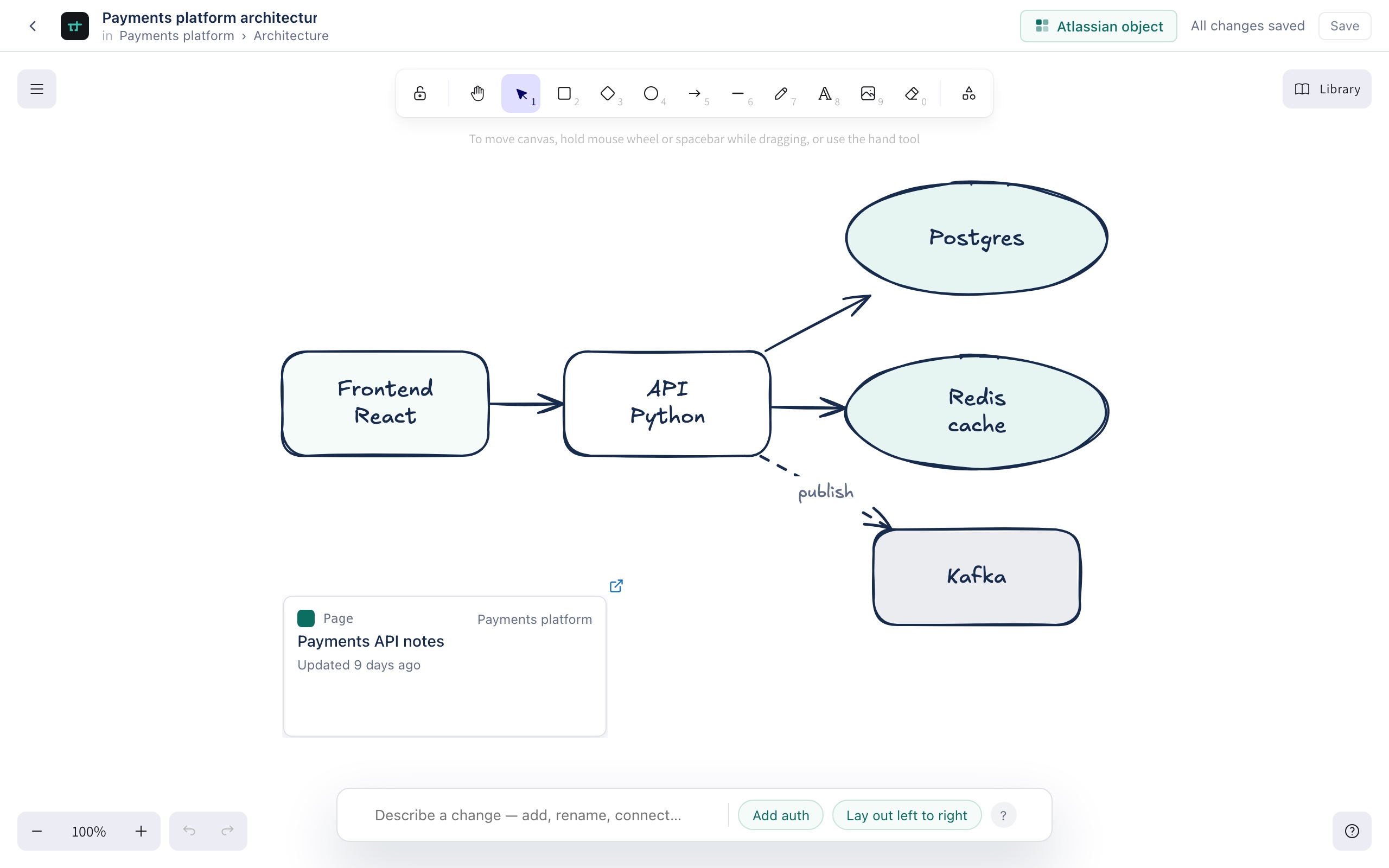Click the All changes saved status
Image resolution: width=1389 pixels, height=868 pixels.
click(x=1247, y=26)
